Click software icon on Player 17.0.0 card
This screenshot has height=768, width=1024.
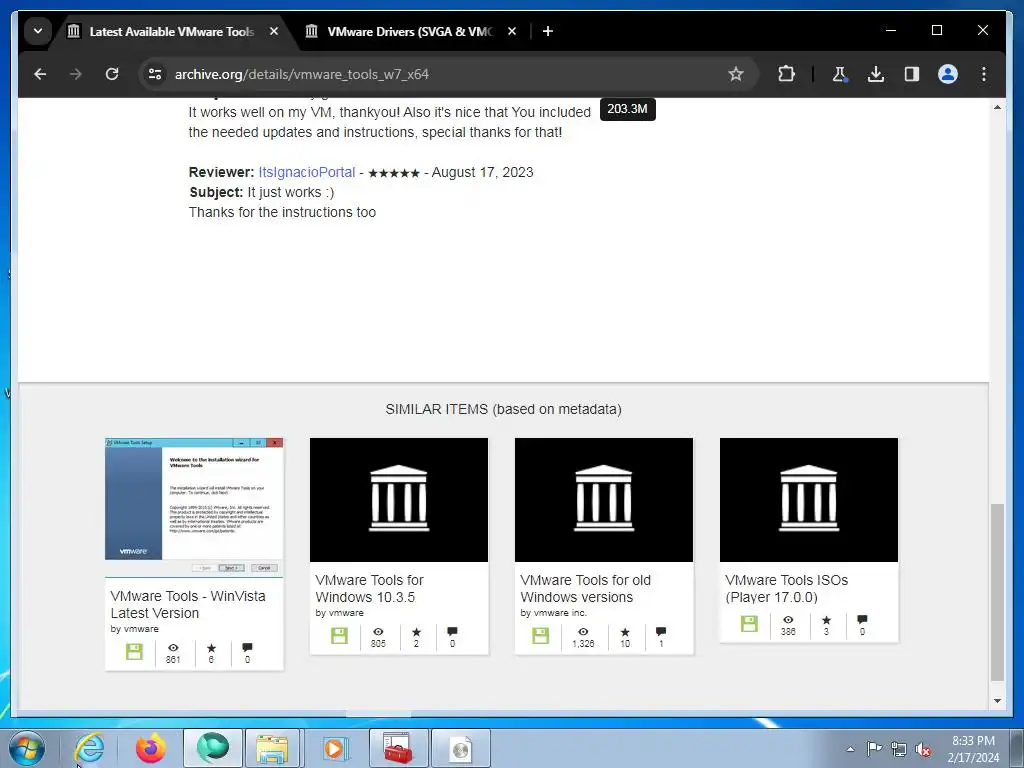749,624
